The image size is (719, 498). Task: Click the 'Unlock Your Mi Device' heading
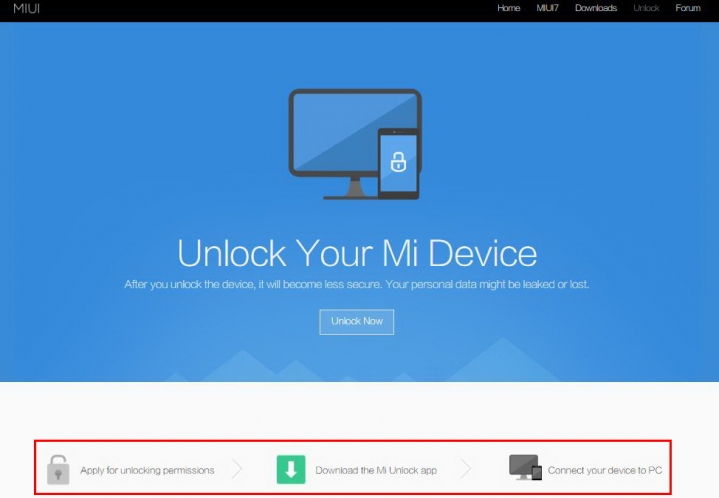point(357,253)
